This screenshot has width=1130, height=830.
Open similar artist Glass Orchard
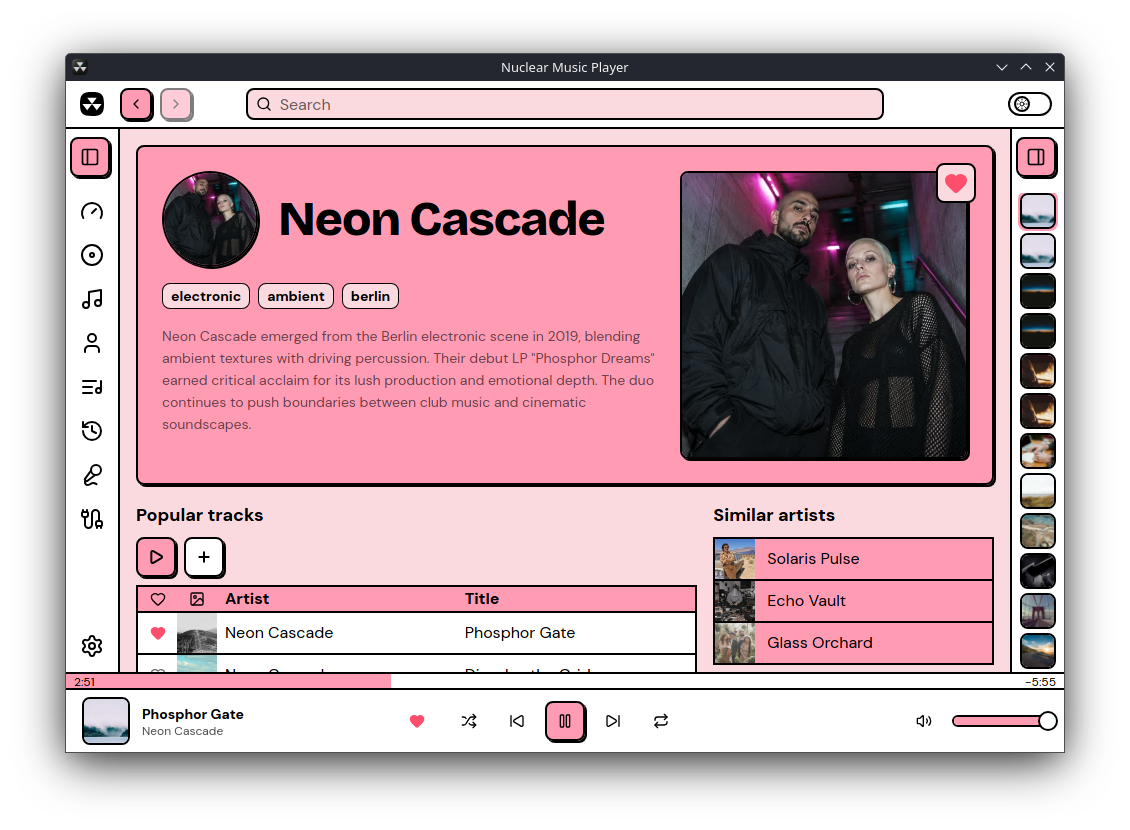coord(853,643)
